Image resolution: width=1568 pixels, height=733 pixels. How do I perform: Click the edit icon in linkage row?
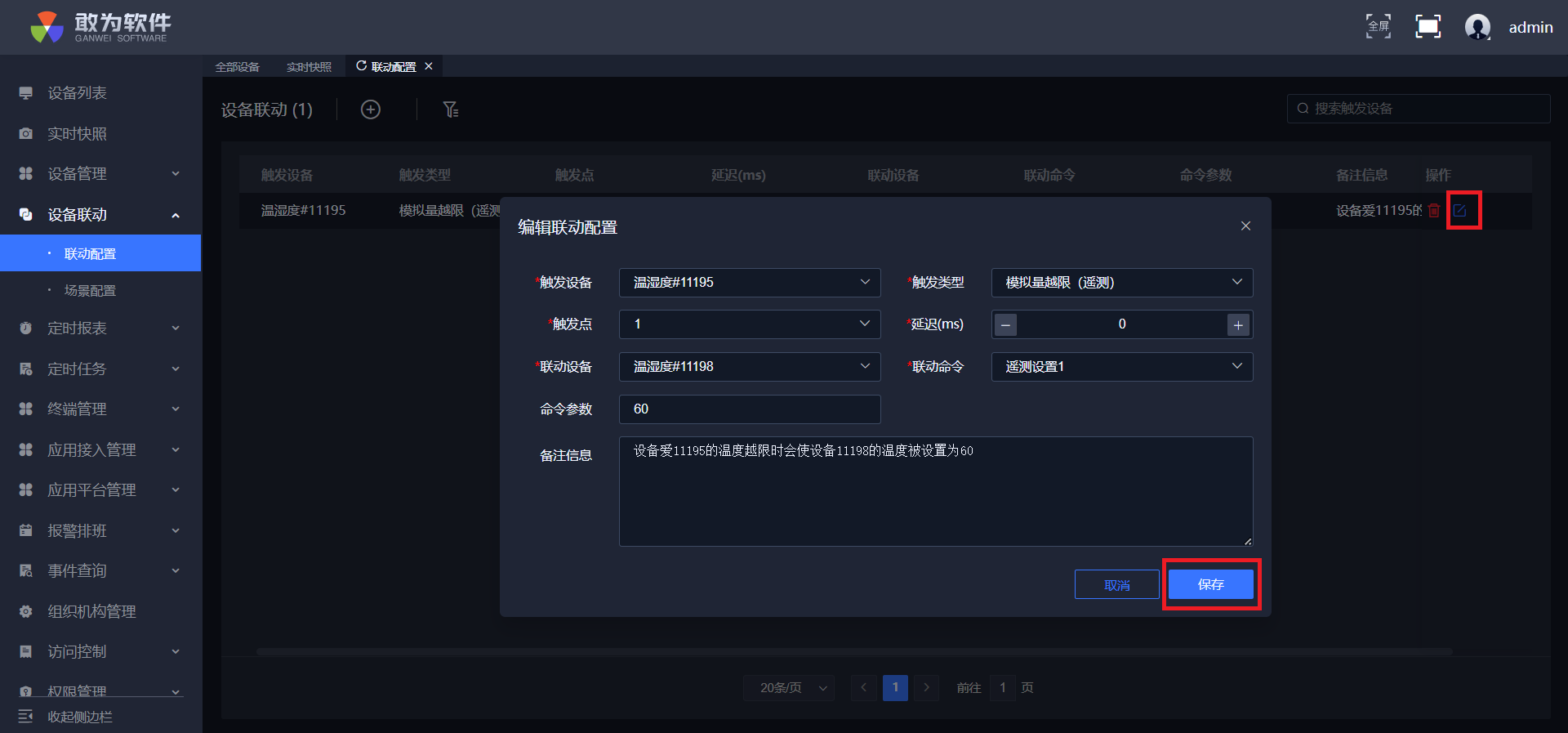coord(1459,211)
